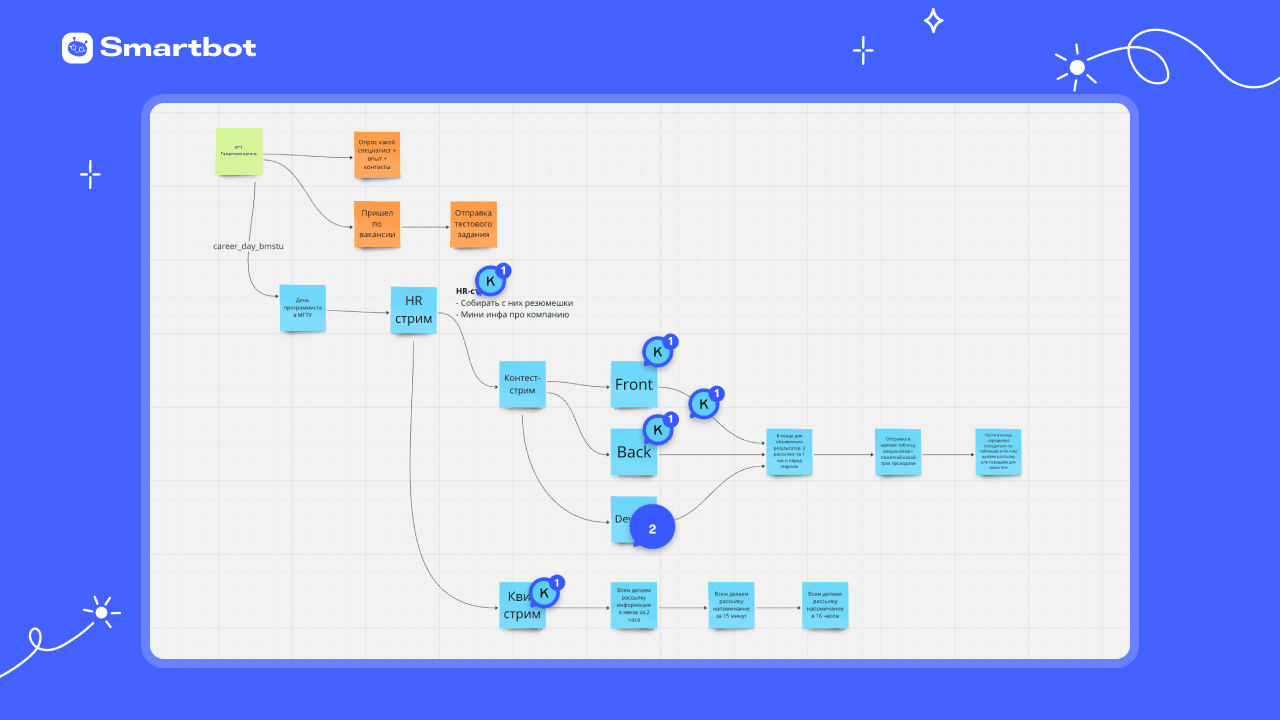Select the Back sticky note
This screenshot has height=720, width=1280.
(634, 452)
